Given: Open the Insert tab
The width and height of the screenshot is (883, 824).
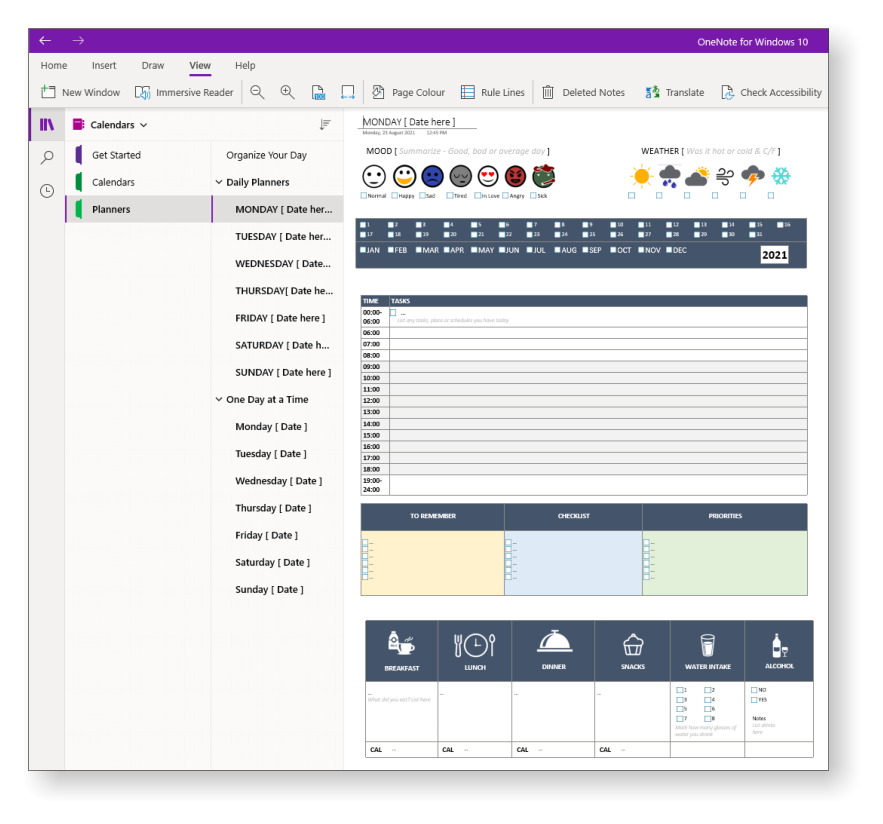Looking at the screenshot, I should pos(104,65).
